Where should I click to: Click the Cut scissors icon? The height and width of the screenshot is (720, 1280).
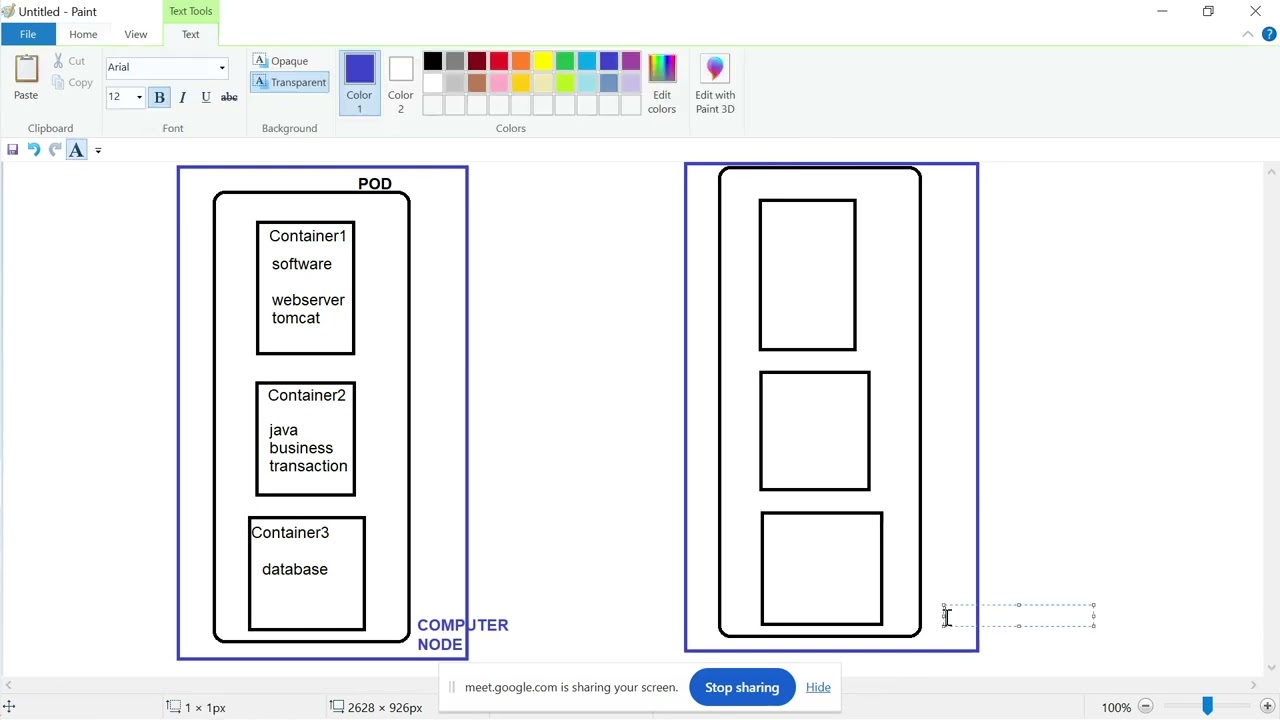coord(59,61)
